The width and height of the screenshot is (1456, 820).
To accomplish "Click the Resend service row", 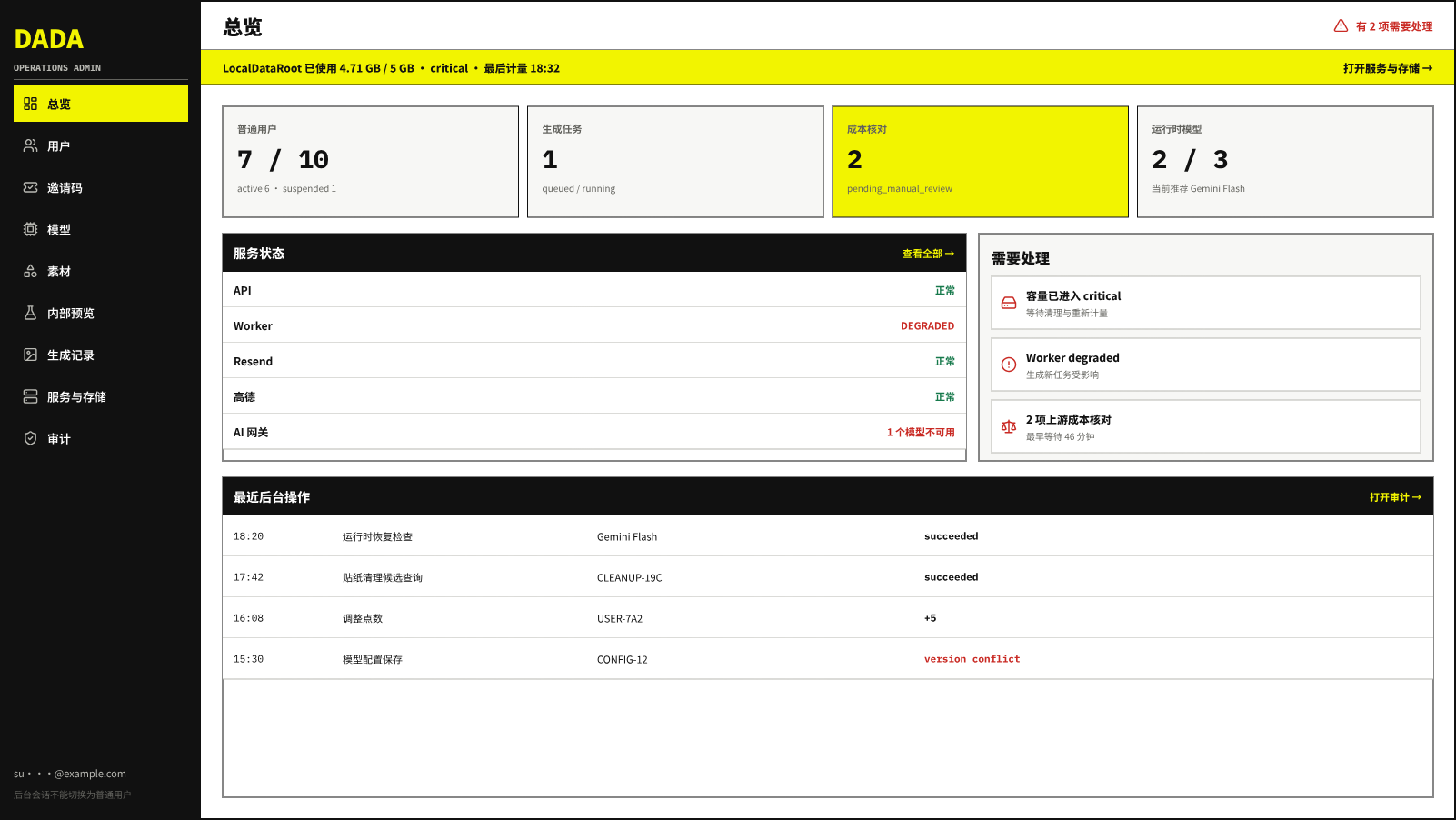I will [594, 361].
